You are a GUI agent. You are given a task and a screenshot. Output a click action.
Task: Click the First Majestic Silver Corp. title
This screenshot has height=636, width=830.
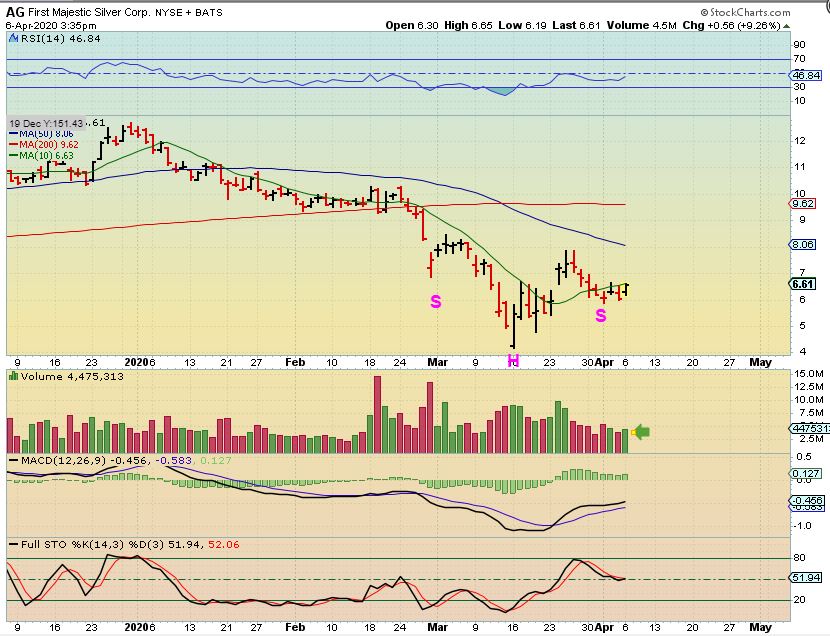(x=89, y=12)
